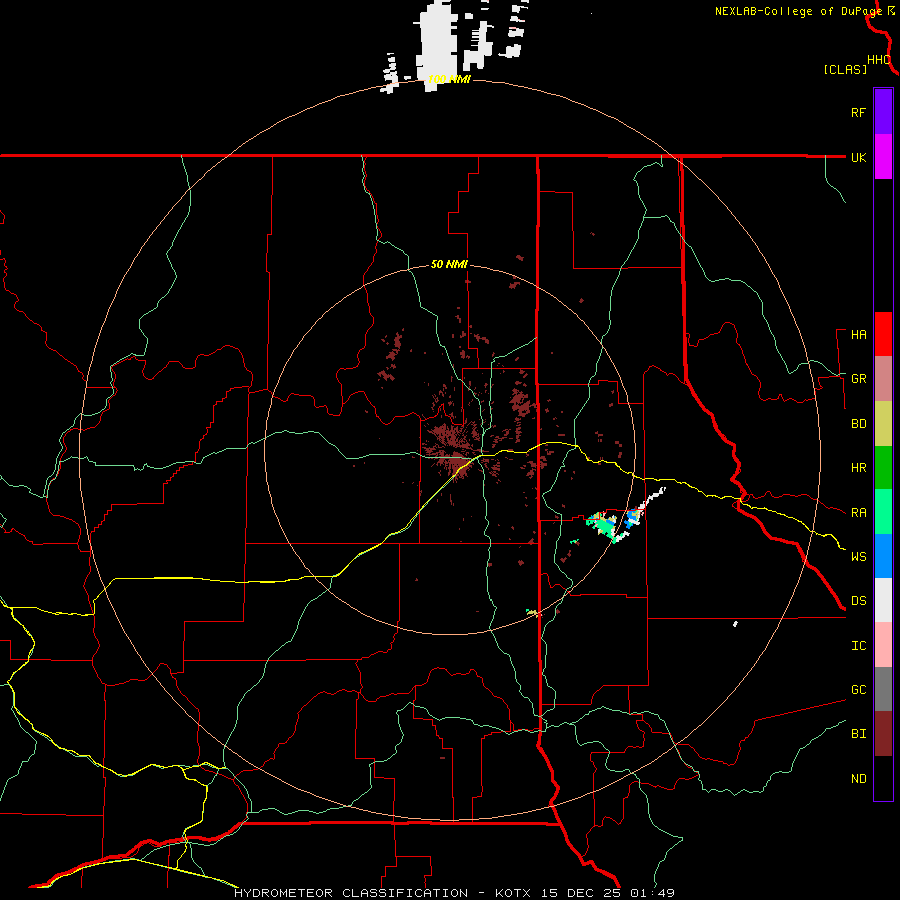900x900 pixels.
Task: Click the HR green legend swatch
Action: pos(883,468)
